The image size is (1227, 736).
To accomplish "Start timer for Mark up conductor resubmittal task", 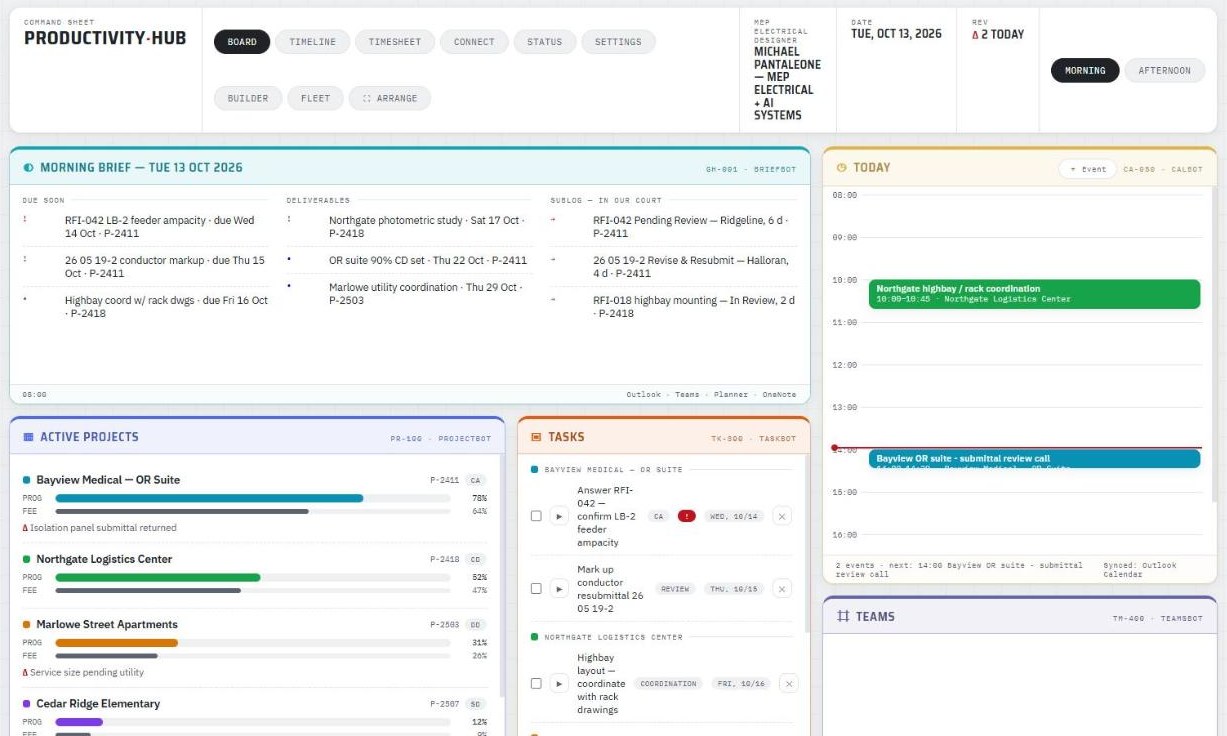I will 560,589.
